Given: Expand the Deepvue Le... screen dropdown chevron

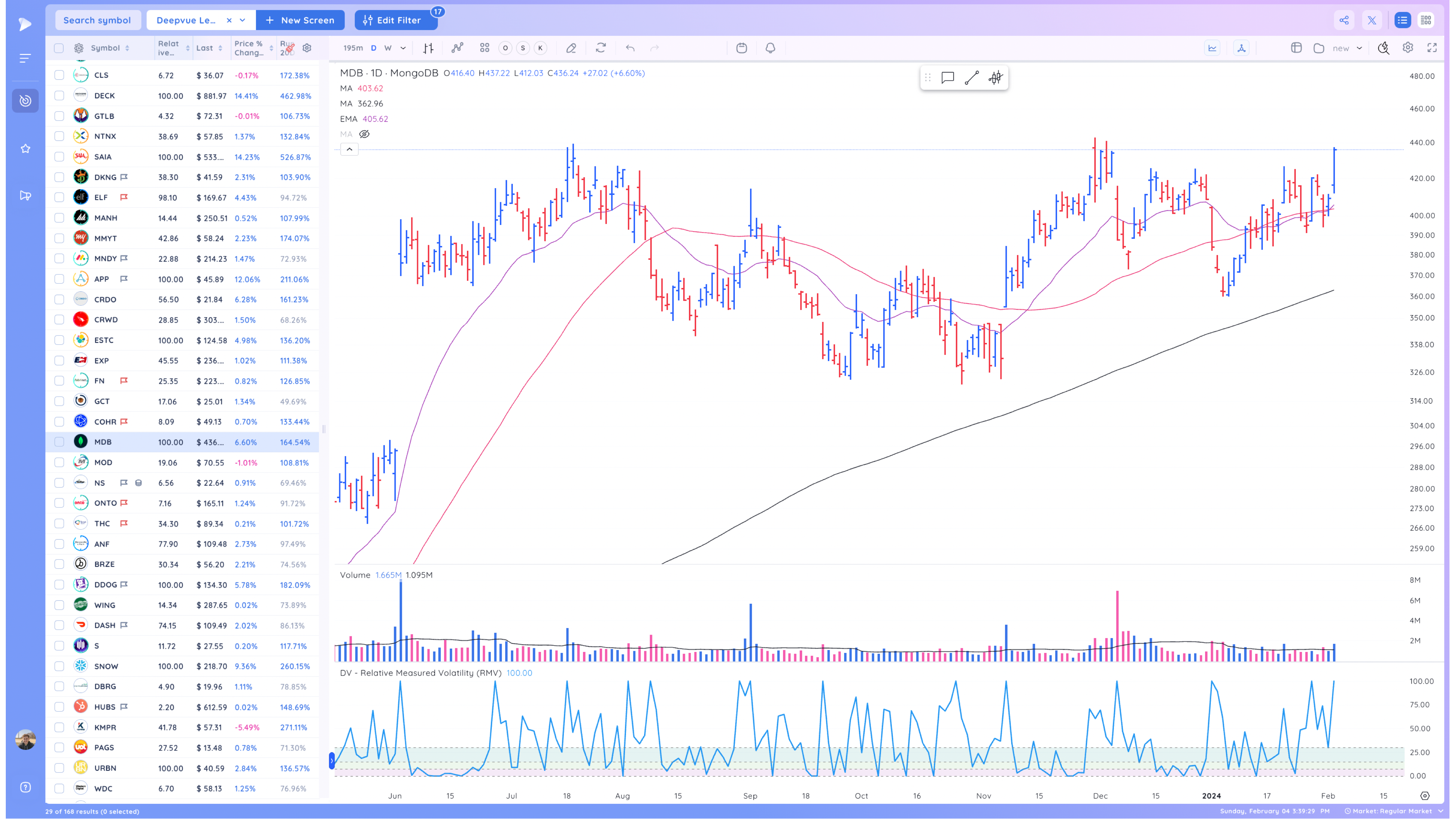Looking at the screenshot, I should coord(242,20).
